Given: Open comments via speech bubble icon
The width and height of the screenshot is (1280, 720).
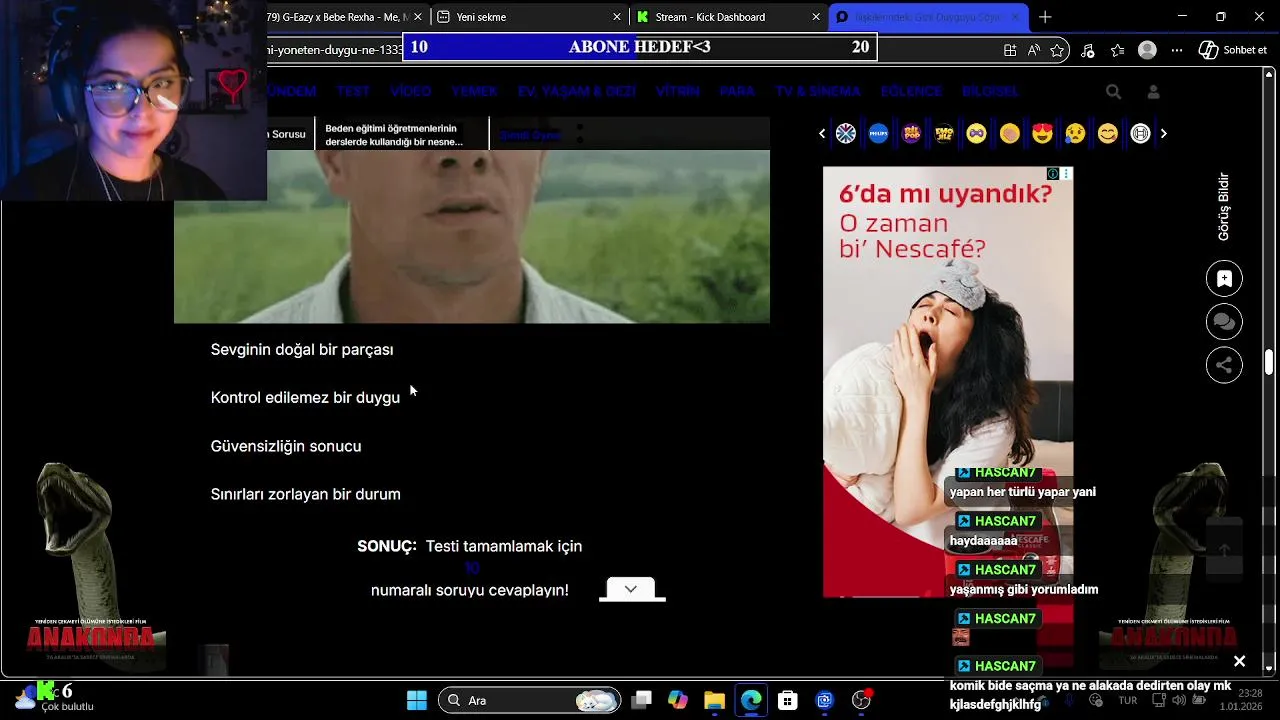Looking at the screenshot, I should coord(1224,322).
